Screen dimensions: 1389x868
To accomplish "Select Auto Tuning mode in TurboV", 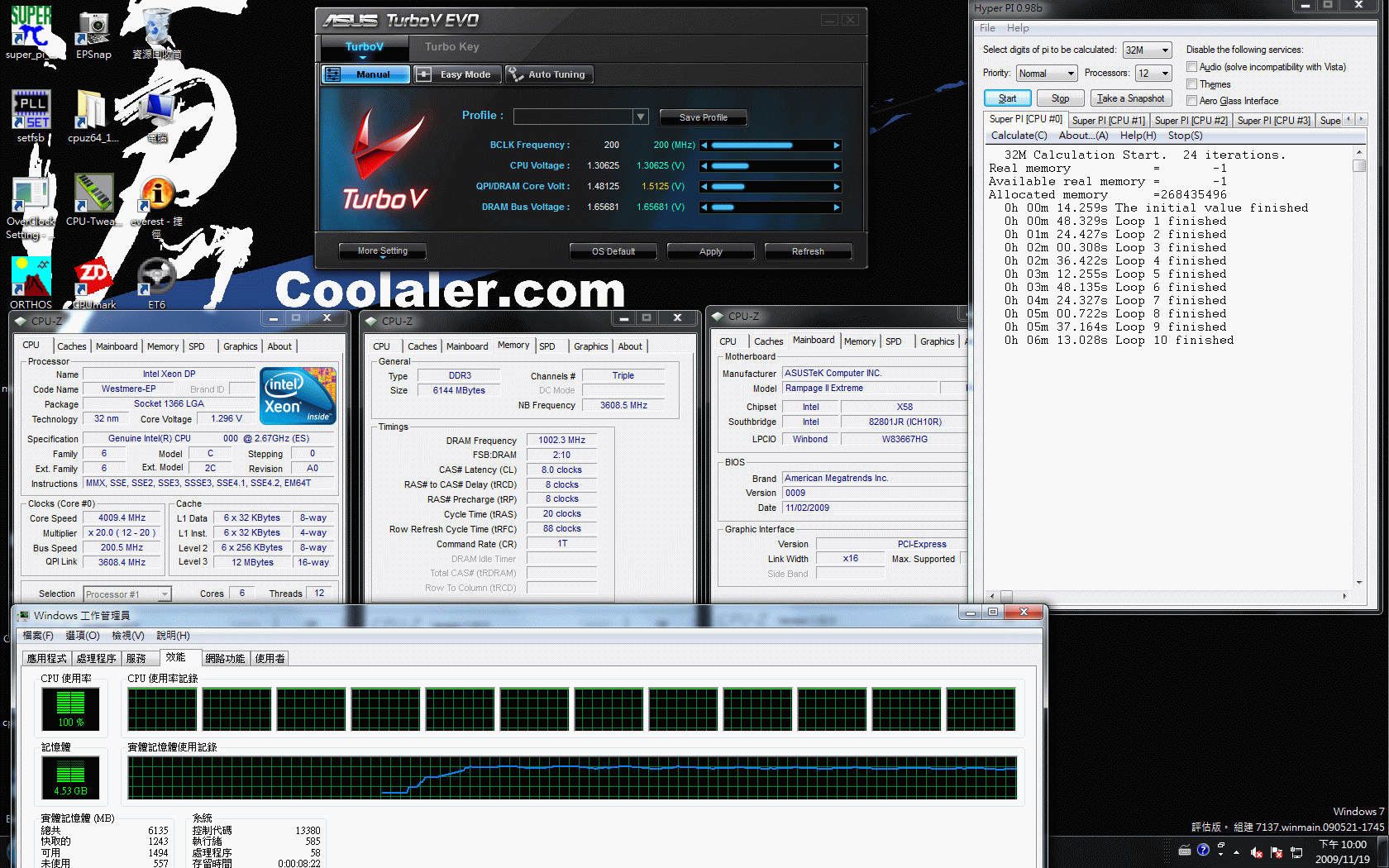I will click(x=548, y=74).
